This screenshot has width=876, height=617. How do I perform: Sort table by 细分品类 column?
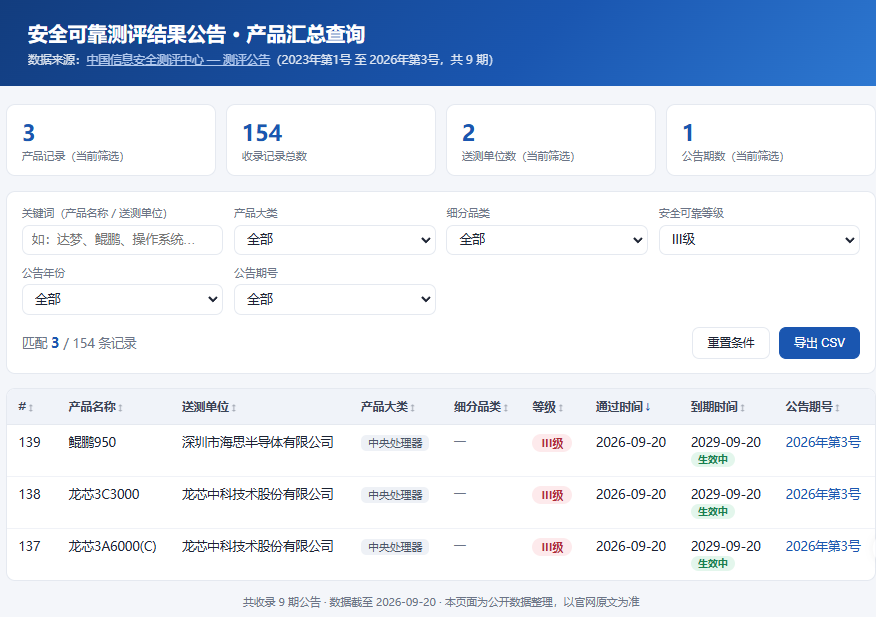click(x=481, y=407)
